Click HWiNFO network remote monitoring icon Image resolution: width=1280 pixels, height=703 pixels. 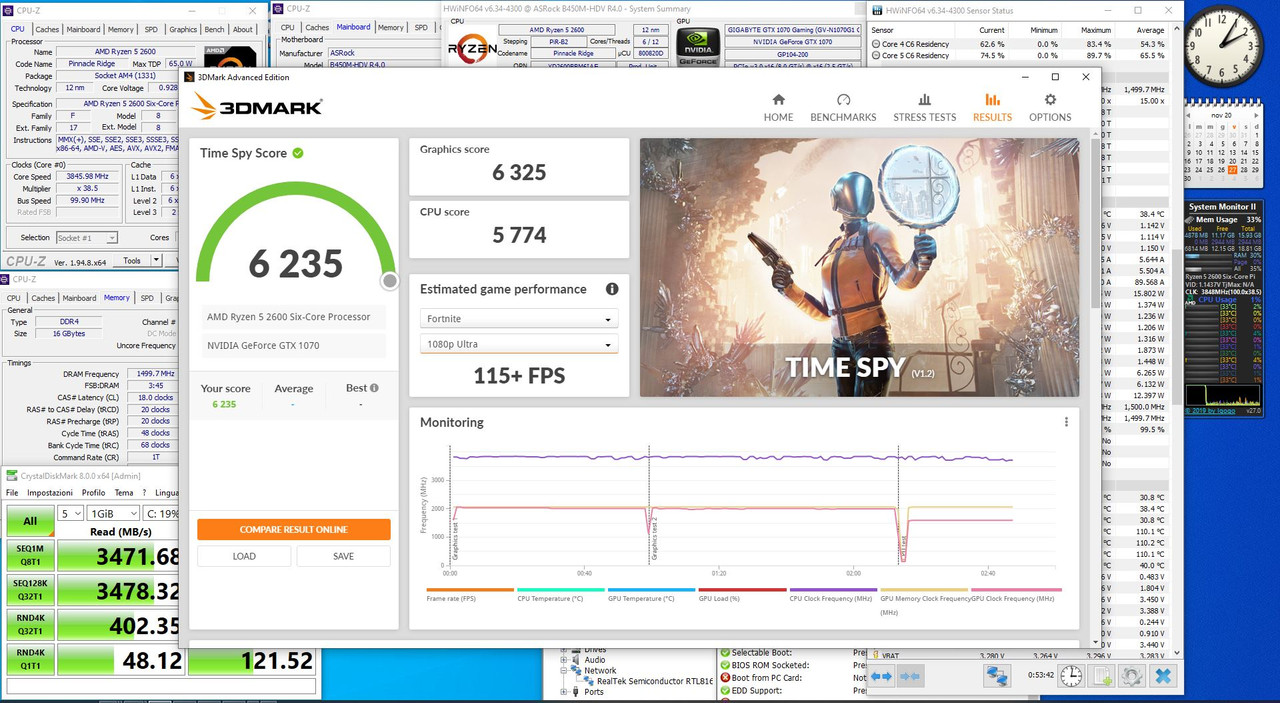click(997, 676)
